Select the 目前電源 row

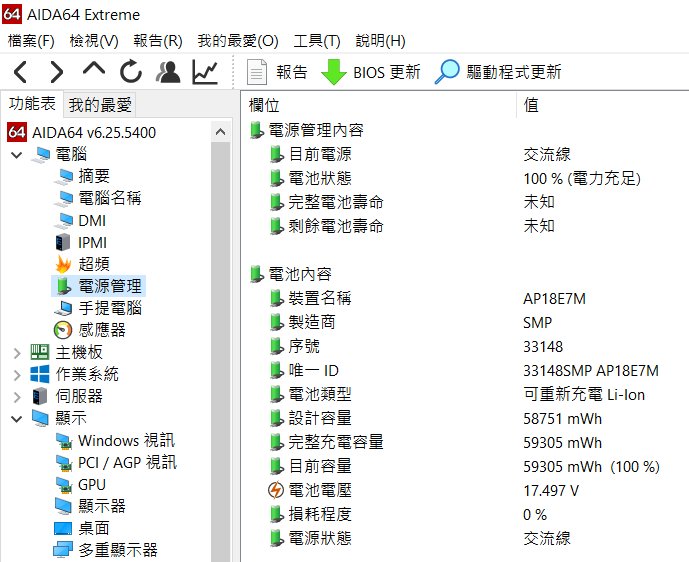coord(464,154)
